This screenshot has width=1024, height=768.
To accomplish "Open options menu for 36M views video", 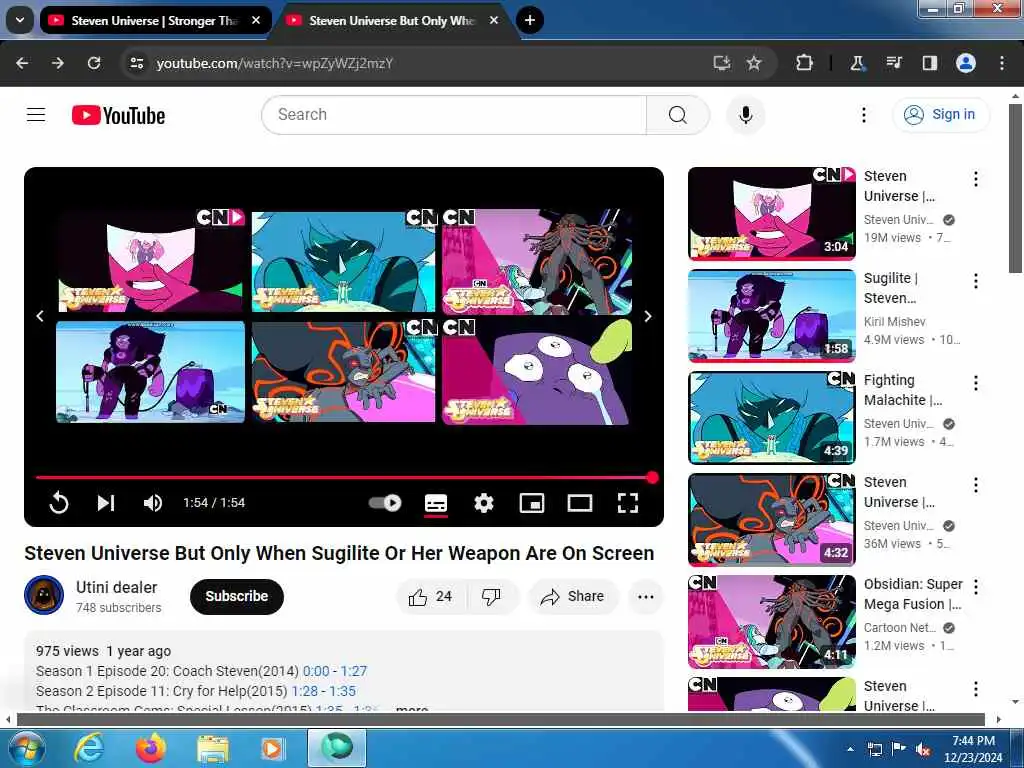I will point(976,485).
